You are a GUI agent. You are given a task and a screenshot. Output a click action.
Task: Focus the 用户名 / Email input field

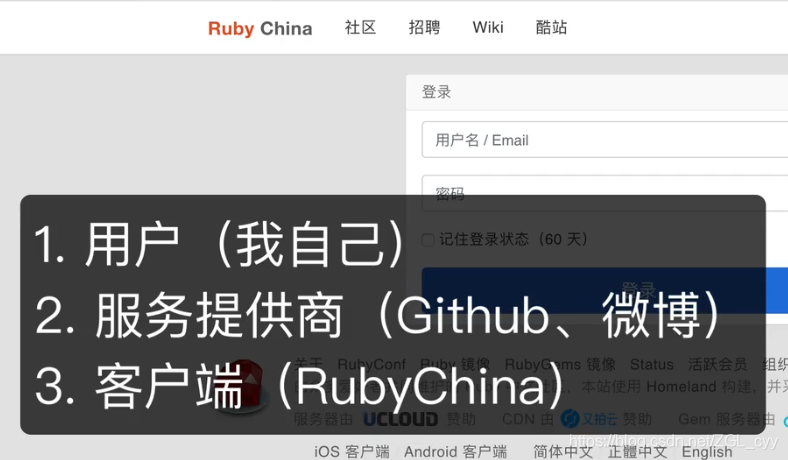coord(605,140)
